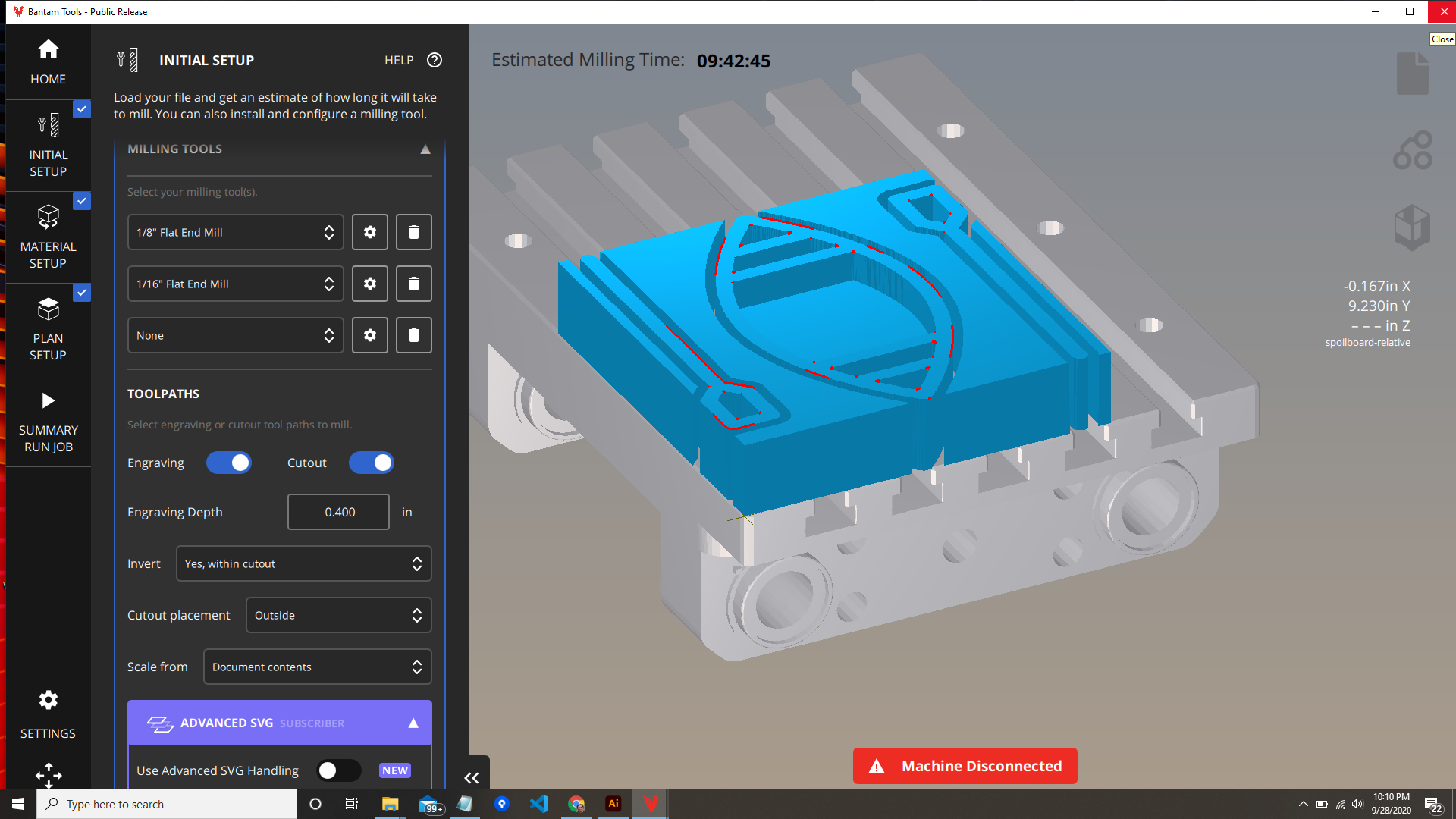Go to the Home screen
The height and width of the screenshot is (819, 1456).
(48, 62)
